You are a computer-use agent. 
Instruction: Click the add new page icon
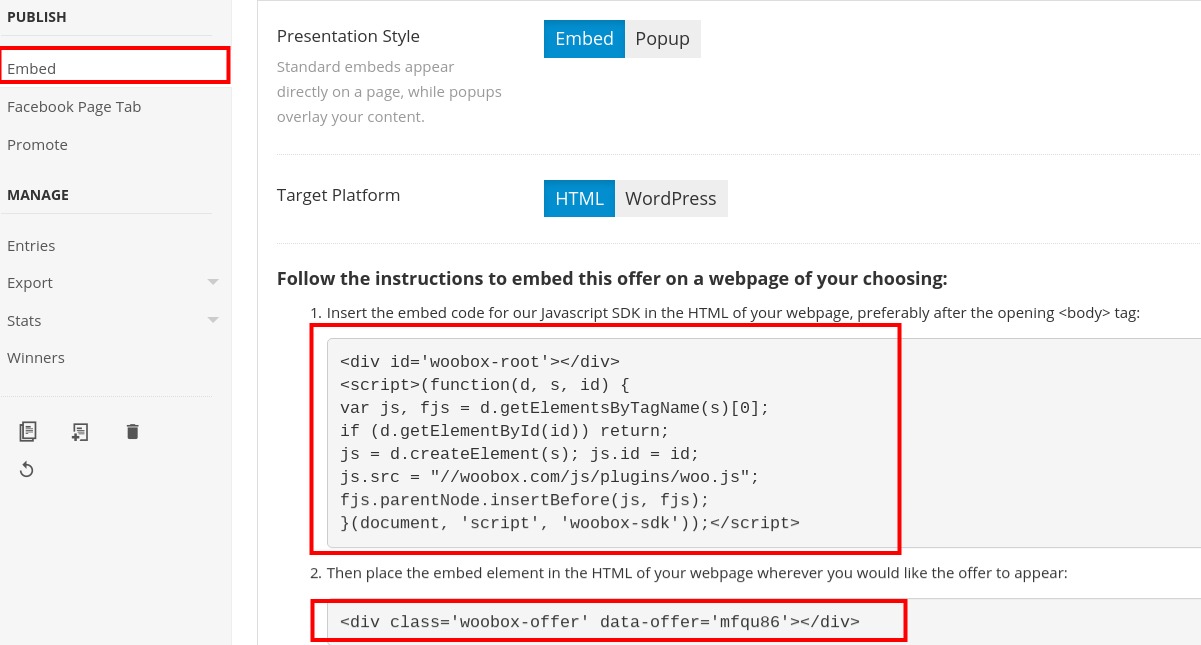[x=80, y=431]
